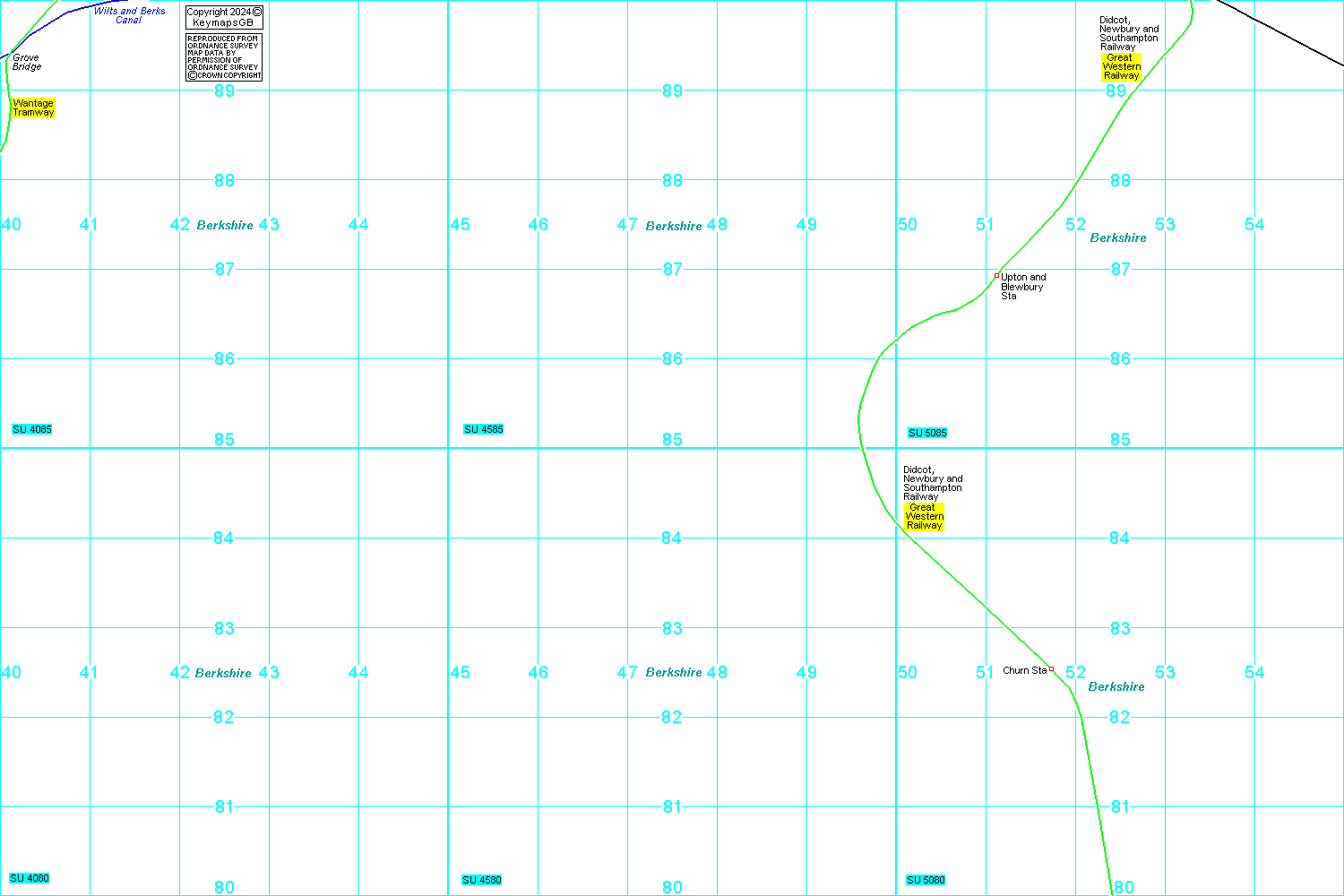Open the SU 4585 map tile label
This screenshot has height=896, width=1344.
coord(484,430)
